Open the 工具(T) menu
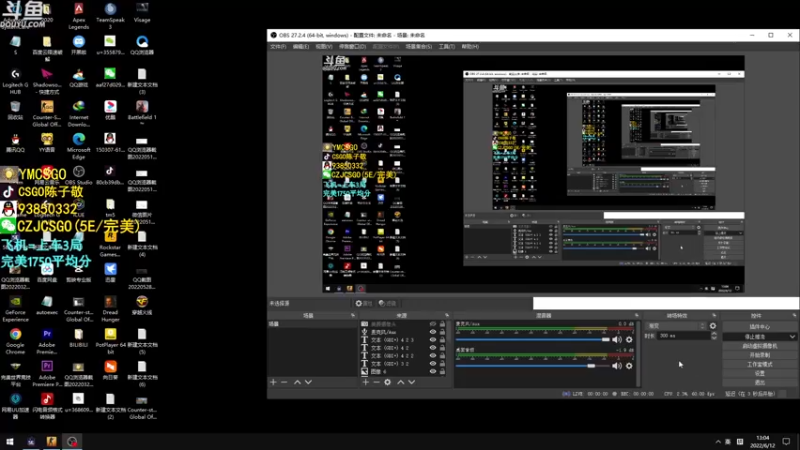This screenshot has width=800, height=450. click(446, 46)
